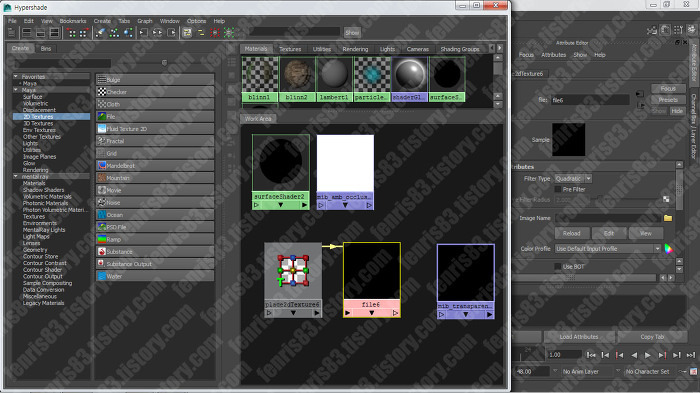
Task: Expand file6 node center arrow
Action: click(371, 313)
